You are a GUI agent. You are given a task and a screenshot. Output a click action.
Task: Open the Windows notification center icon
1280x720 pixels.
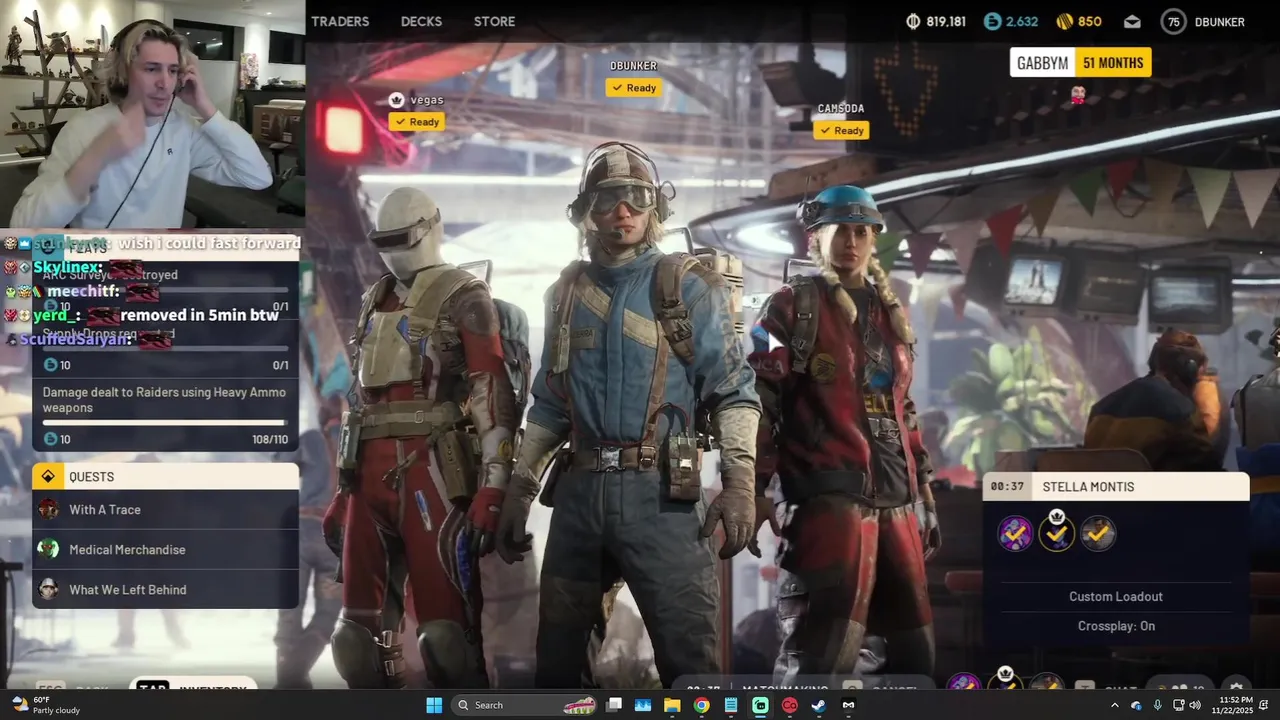pyautogui.click(x=1264, y=705)
